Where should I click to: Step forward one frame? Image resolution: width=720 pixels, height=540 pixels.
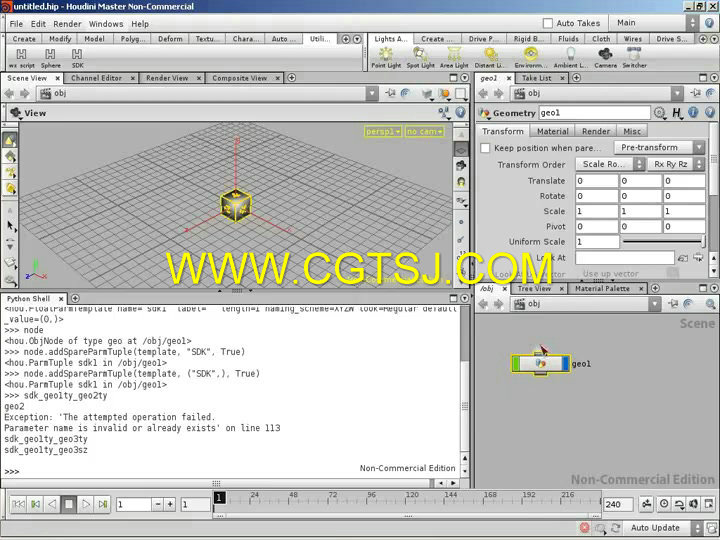pos(102,504)
